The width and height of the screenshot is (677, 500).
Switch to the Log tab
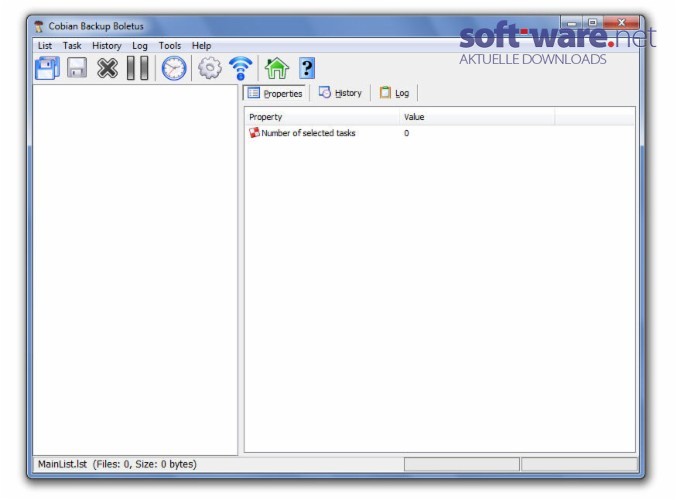coord(394,93)
